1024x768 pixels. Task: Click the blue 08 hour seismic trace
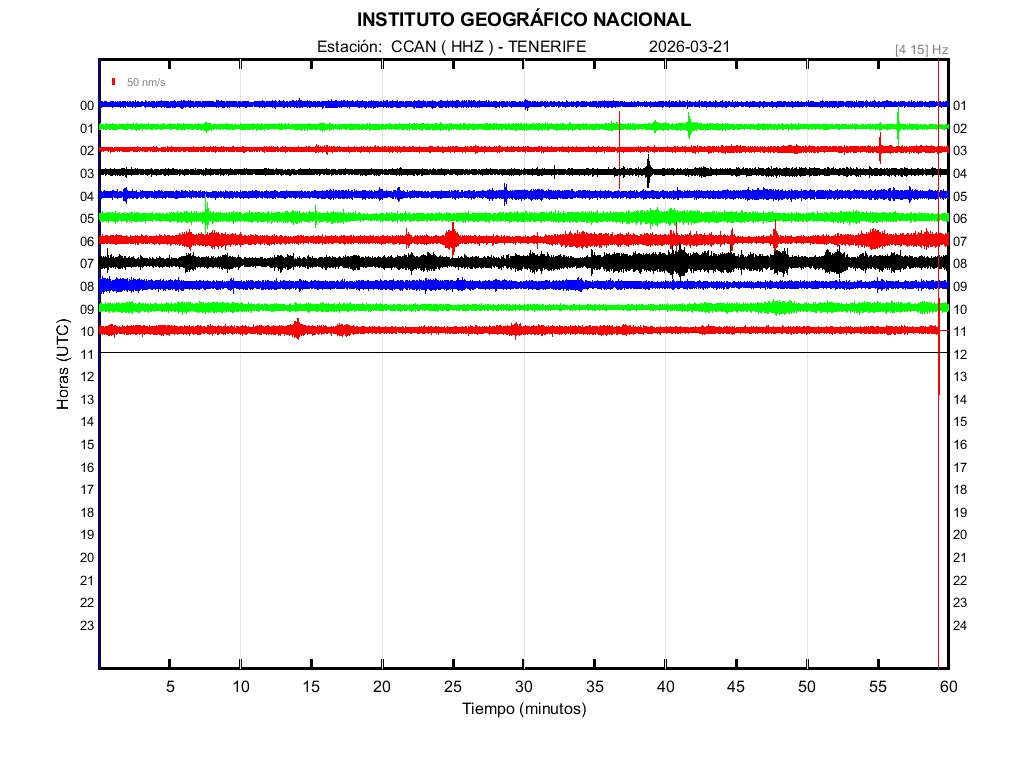[400, 285]
